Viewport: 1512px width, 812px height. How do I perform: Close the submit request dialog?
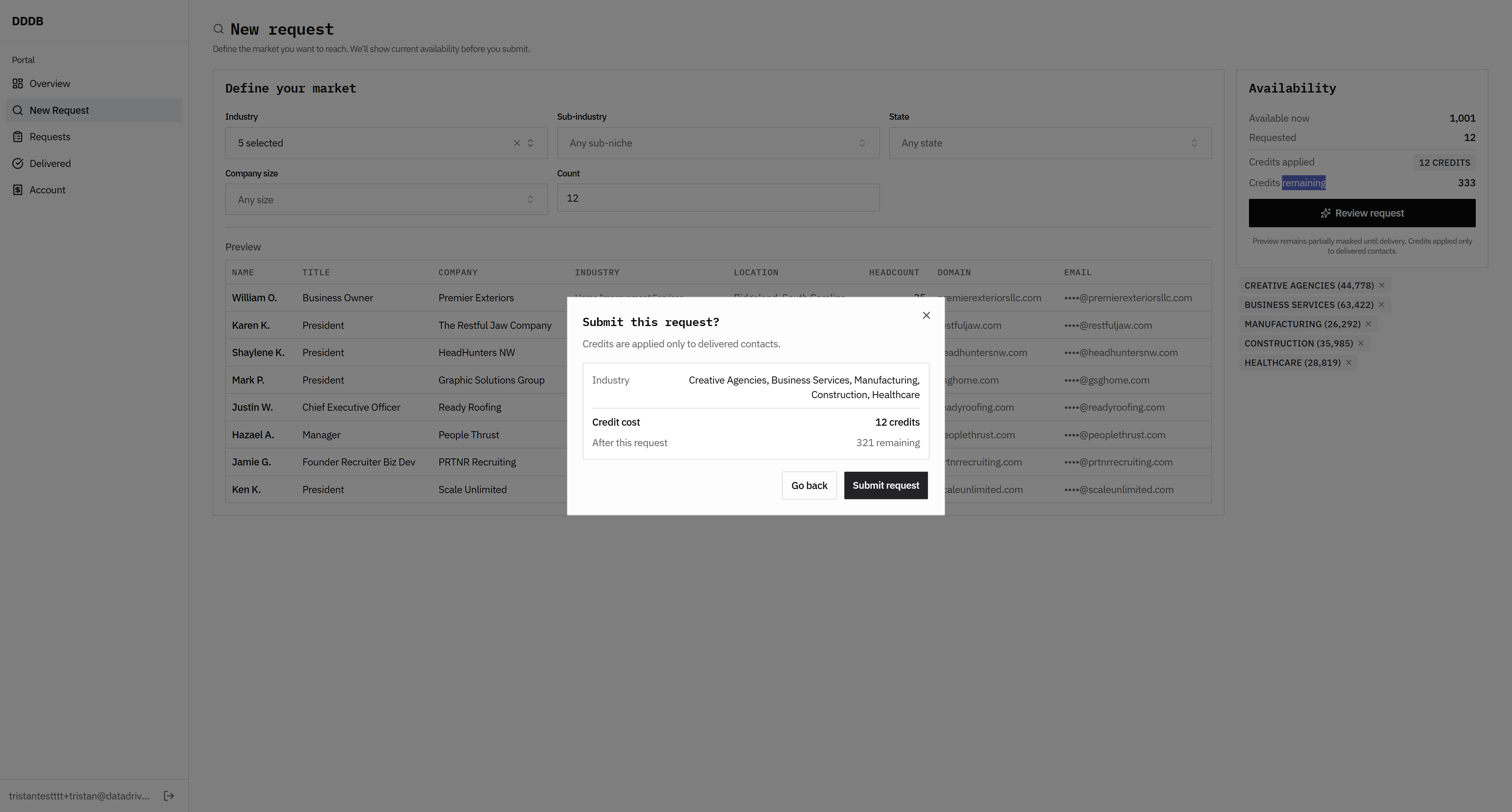click(926, 315)
